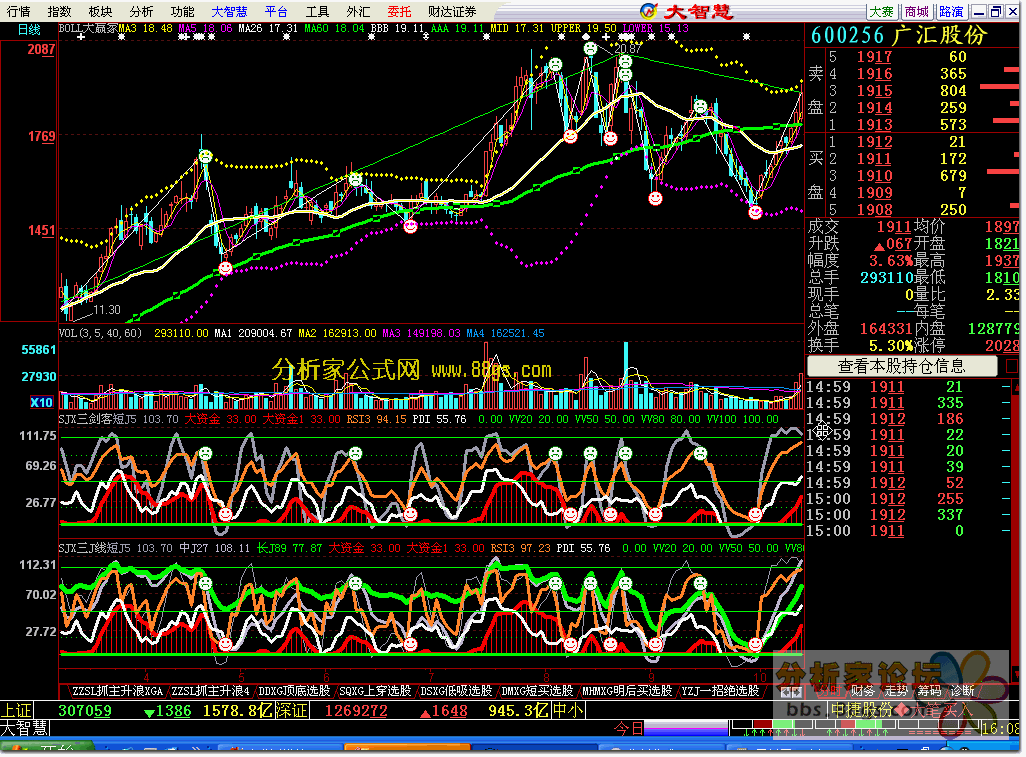This screenshot has height=757, width=1026.
Task: Toggle the small checkbox beside 查看本股持仓信息
Action: 1012,366
